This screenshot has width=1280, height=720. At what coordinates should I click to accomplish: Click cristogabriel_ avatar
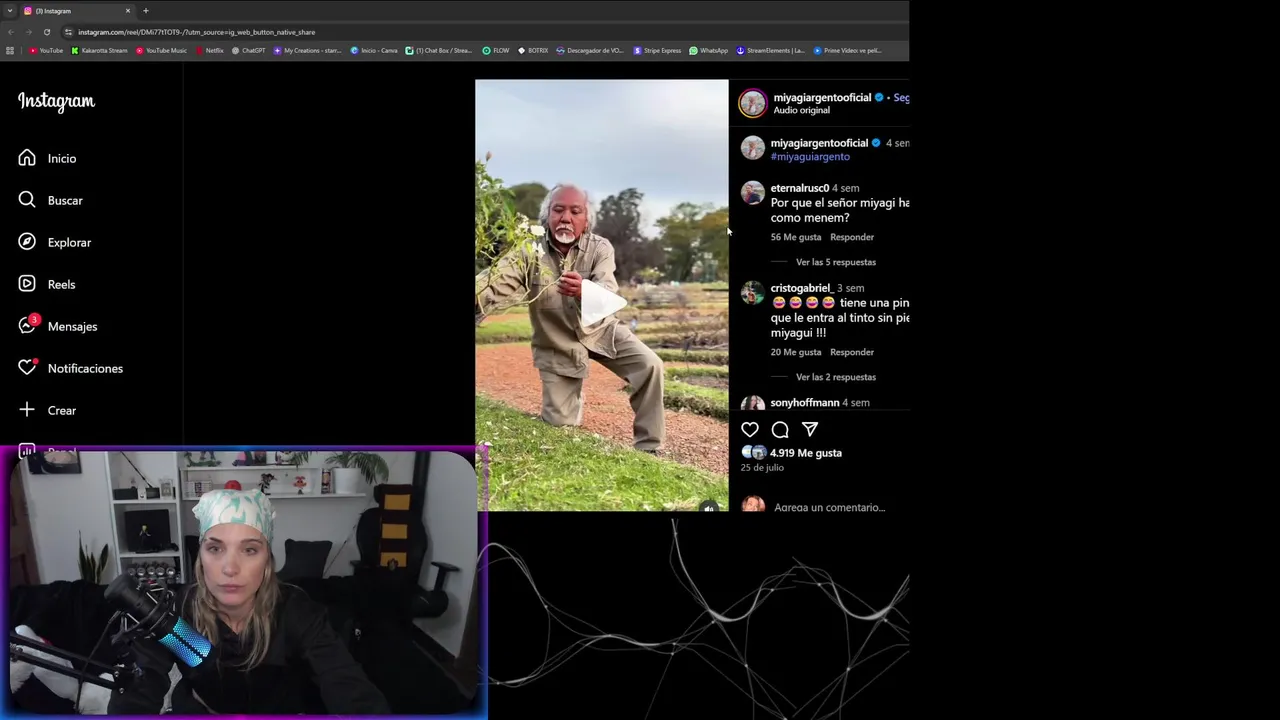tap(752, 292)
